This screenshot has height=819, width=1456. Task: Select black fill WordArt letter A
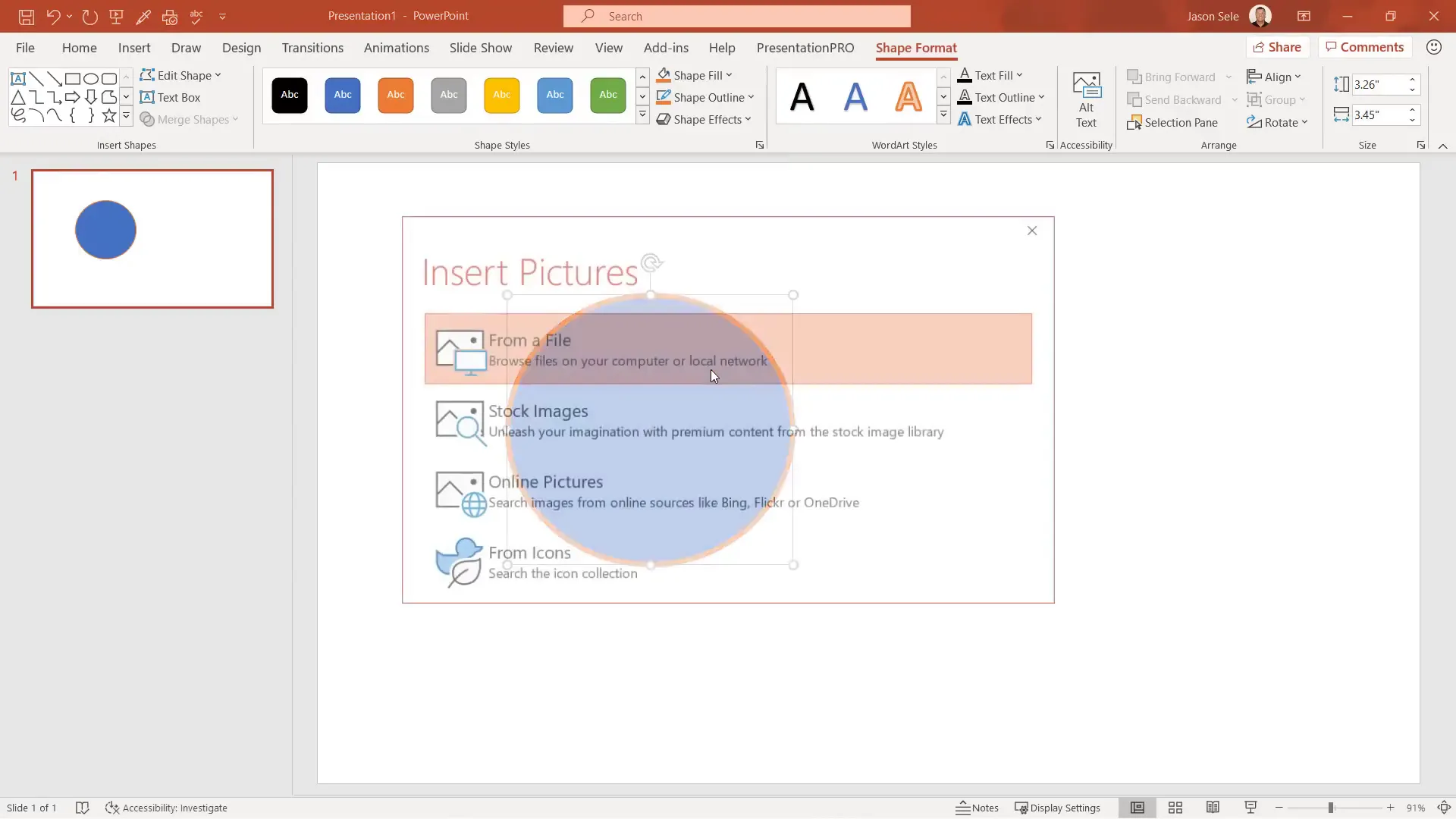click(x=802, y=96)
